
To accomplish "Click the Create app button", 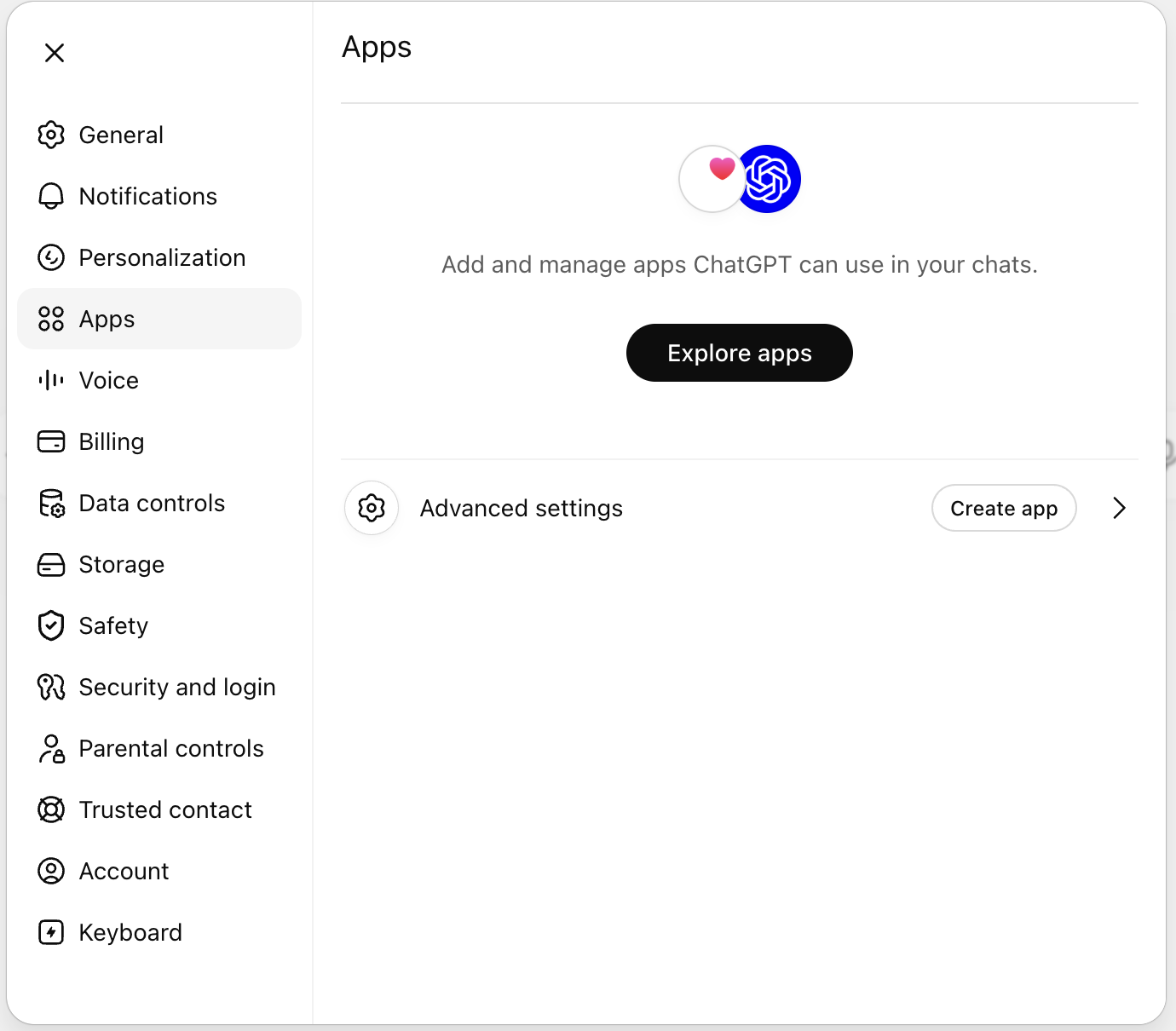I will click(1004, 508).
